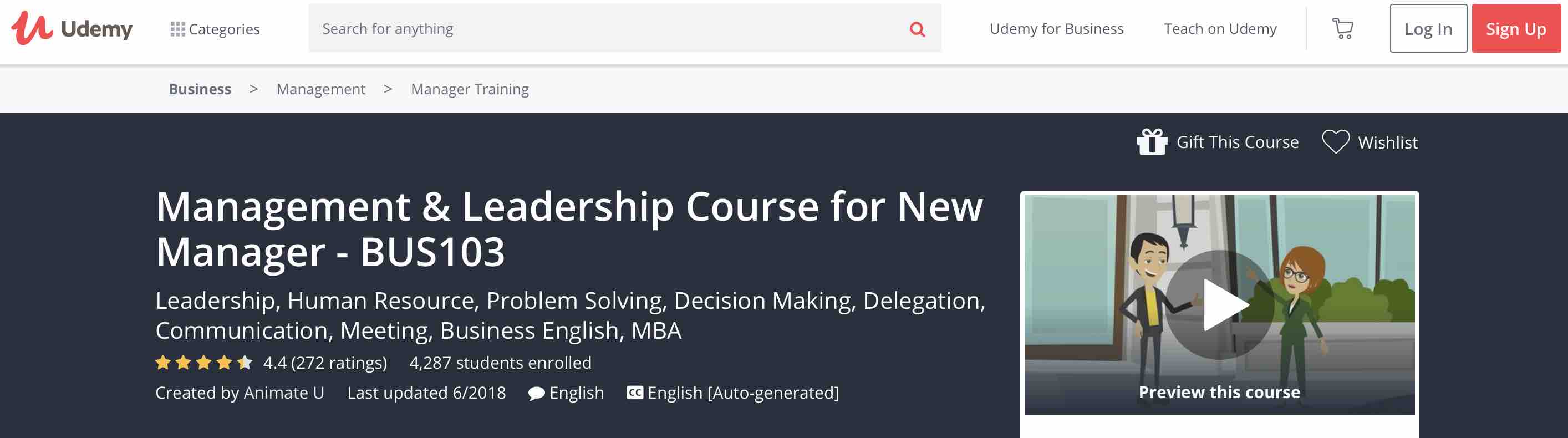Image resolution: width=1568 pixels, height=438 pixels.
Task: Click Gift This Course text
Action: coord(1237,142)
